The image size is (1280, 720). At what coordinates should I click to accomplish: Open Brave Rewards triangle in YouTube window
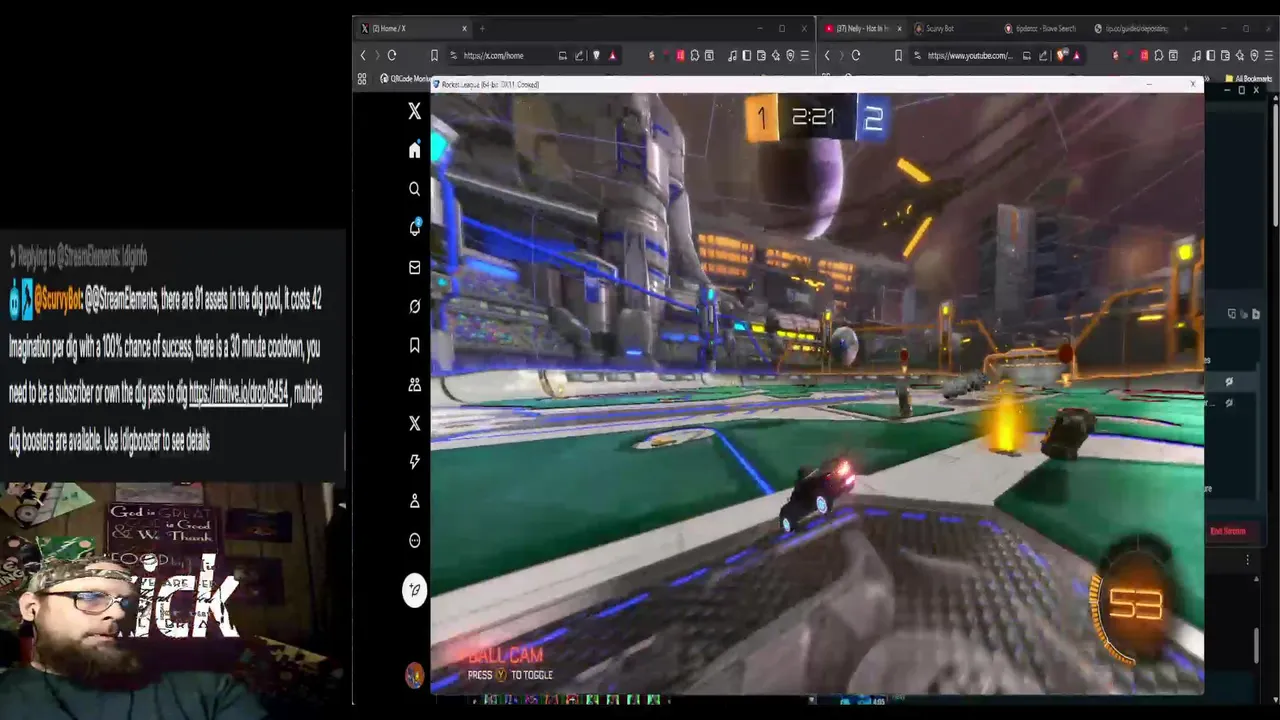[1077, 55]
